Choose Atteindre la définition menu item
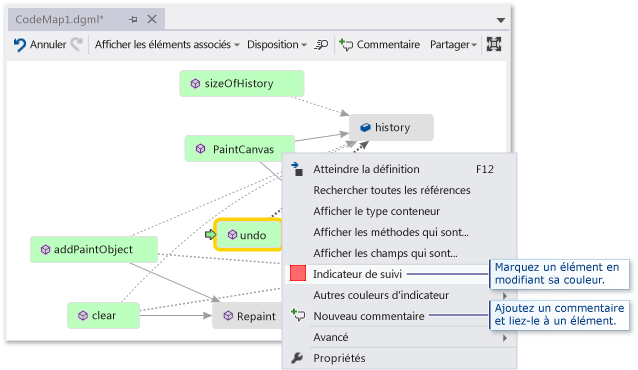 [400, 169]
